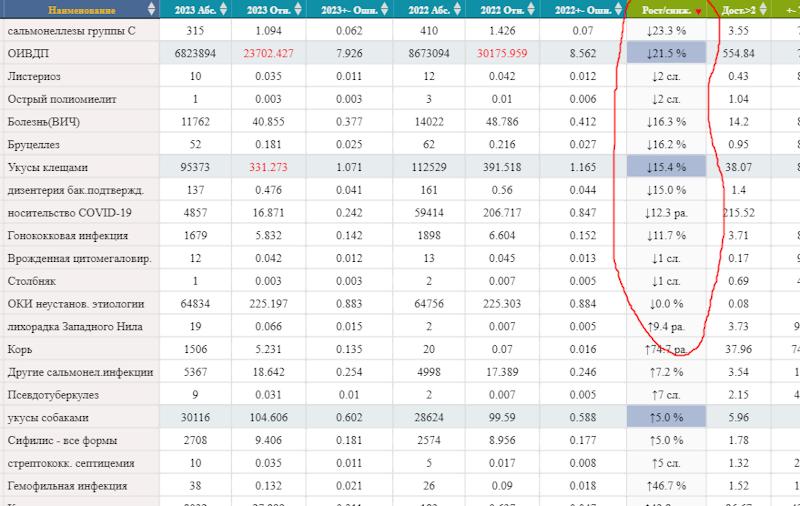Viewport: 800px width, 506px height.
Task: Click sort arrows in 2023 Абс. header
Action: 224,10
